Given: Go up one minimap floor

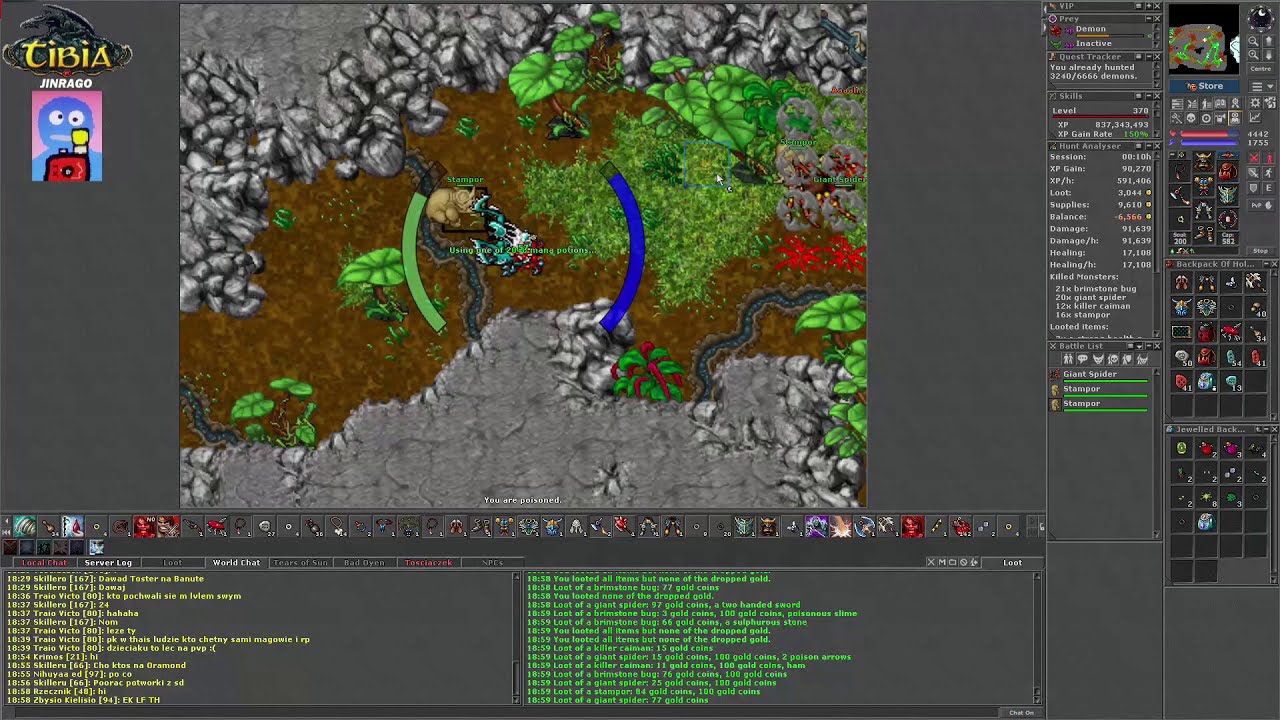Looking at the screenshot, I should (x=1269, y=41).
